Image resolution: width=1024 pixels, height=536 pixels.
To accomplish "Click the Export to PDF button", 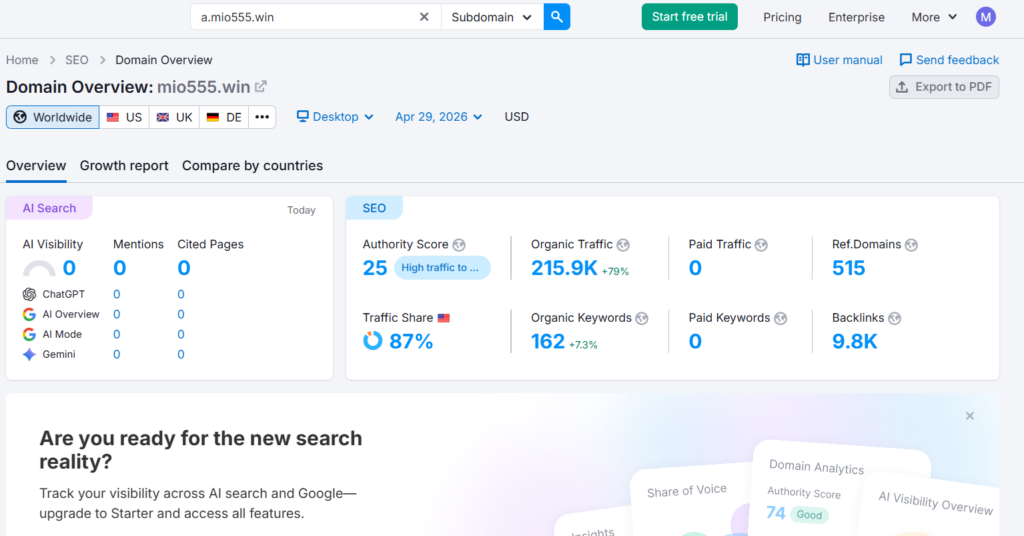I will (x=944, y=87).
